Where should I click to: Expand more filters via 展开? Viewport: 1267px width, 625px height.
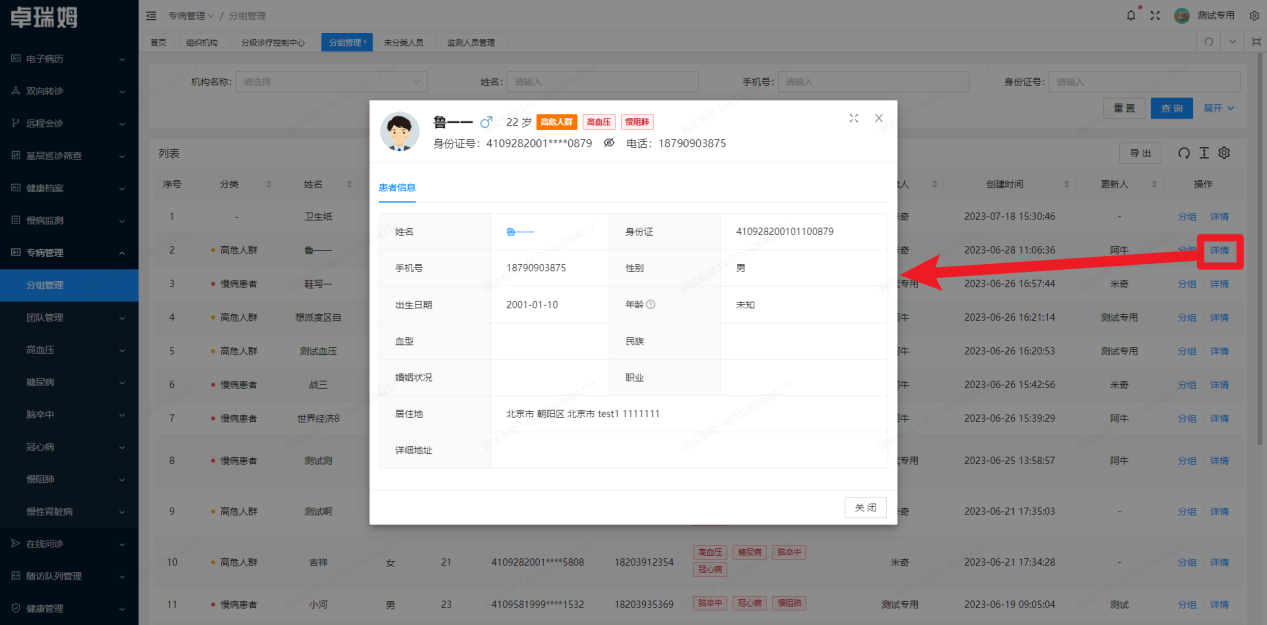1218,107
